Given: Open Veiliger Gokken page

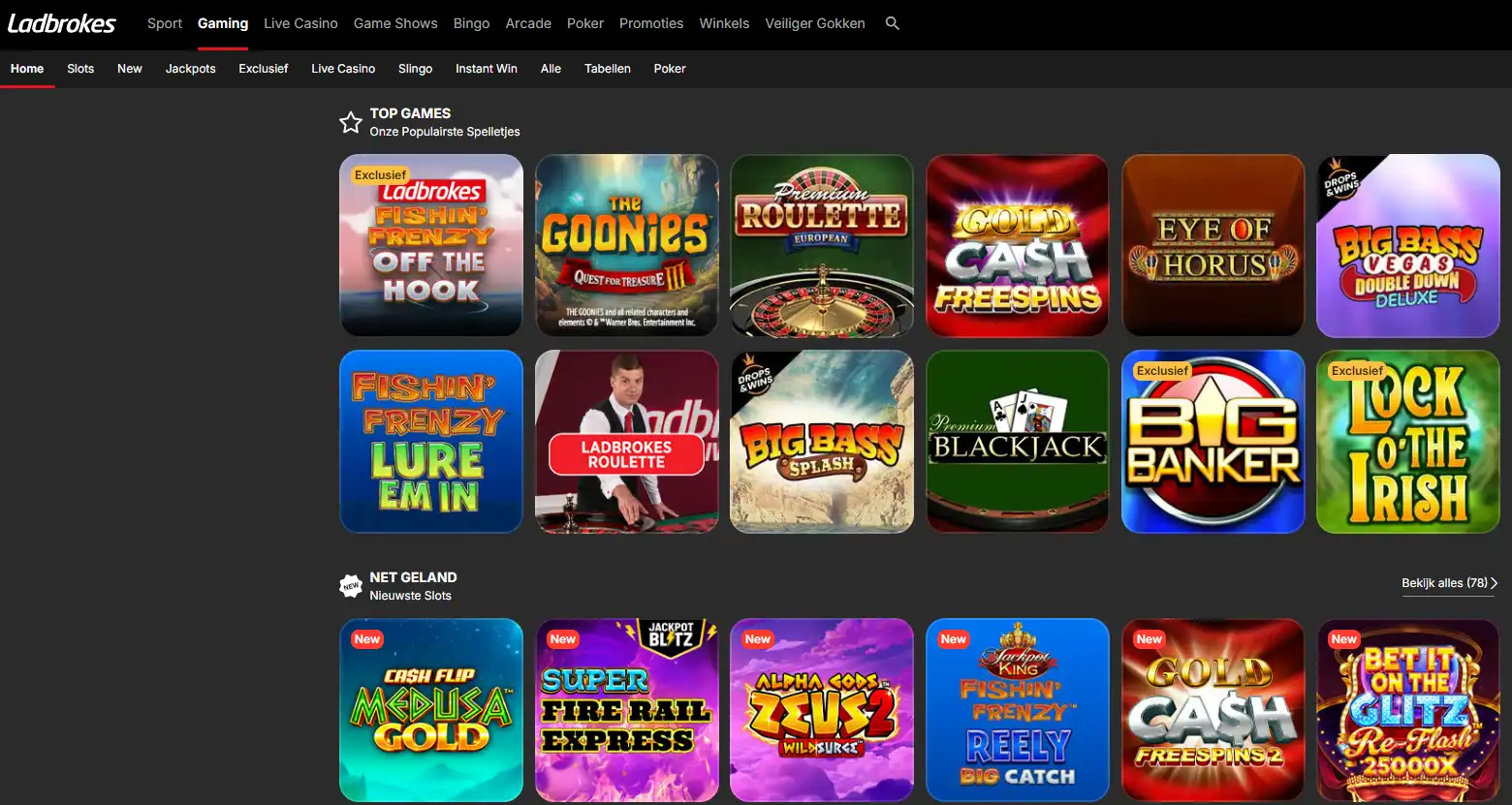Looking at the screenshot, I should pos(815,23).
